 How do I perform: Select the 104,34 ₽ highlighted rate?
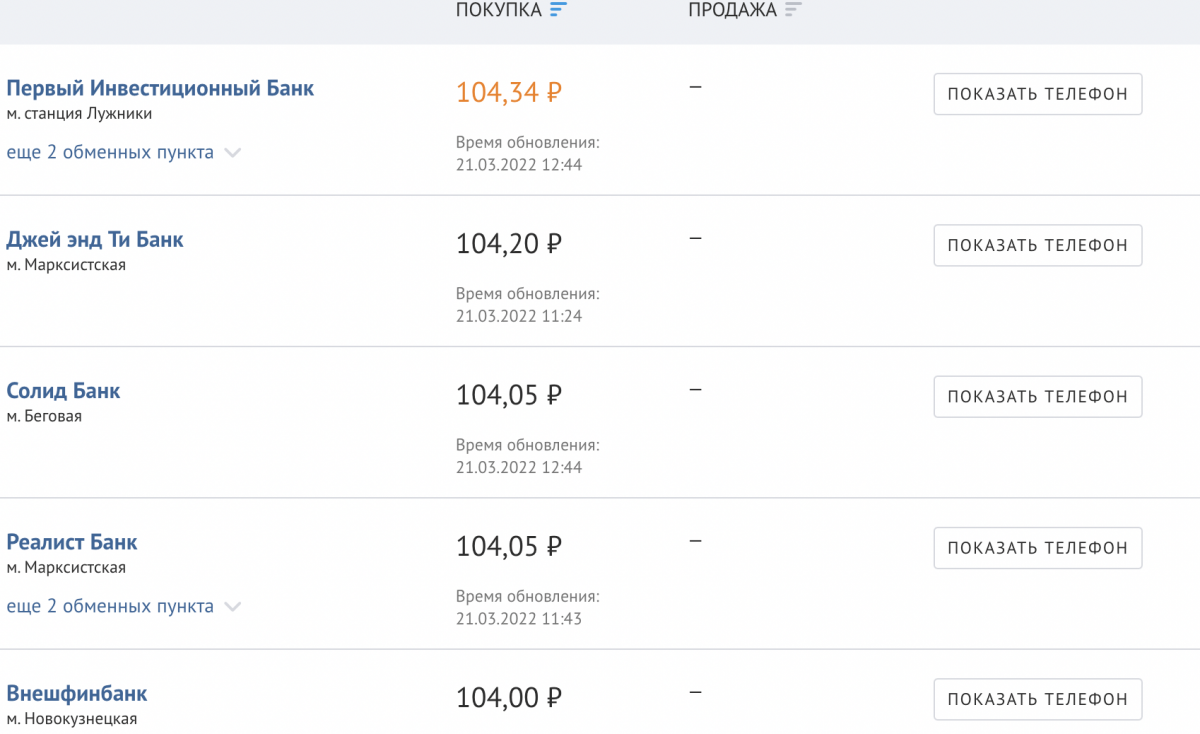tap(509, 93)
